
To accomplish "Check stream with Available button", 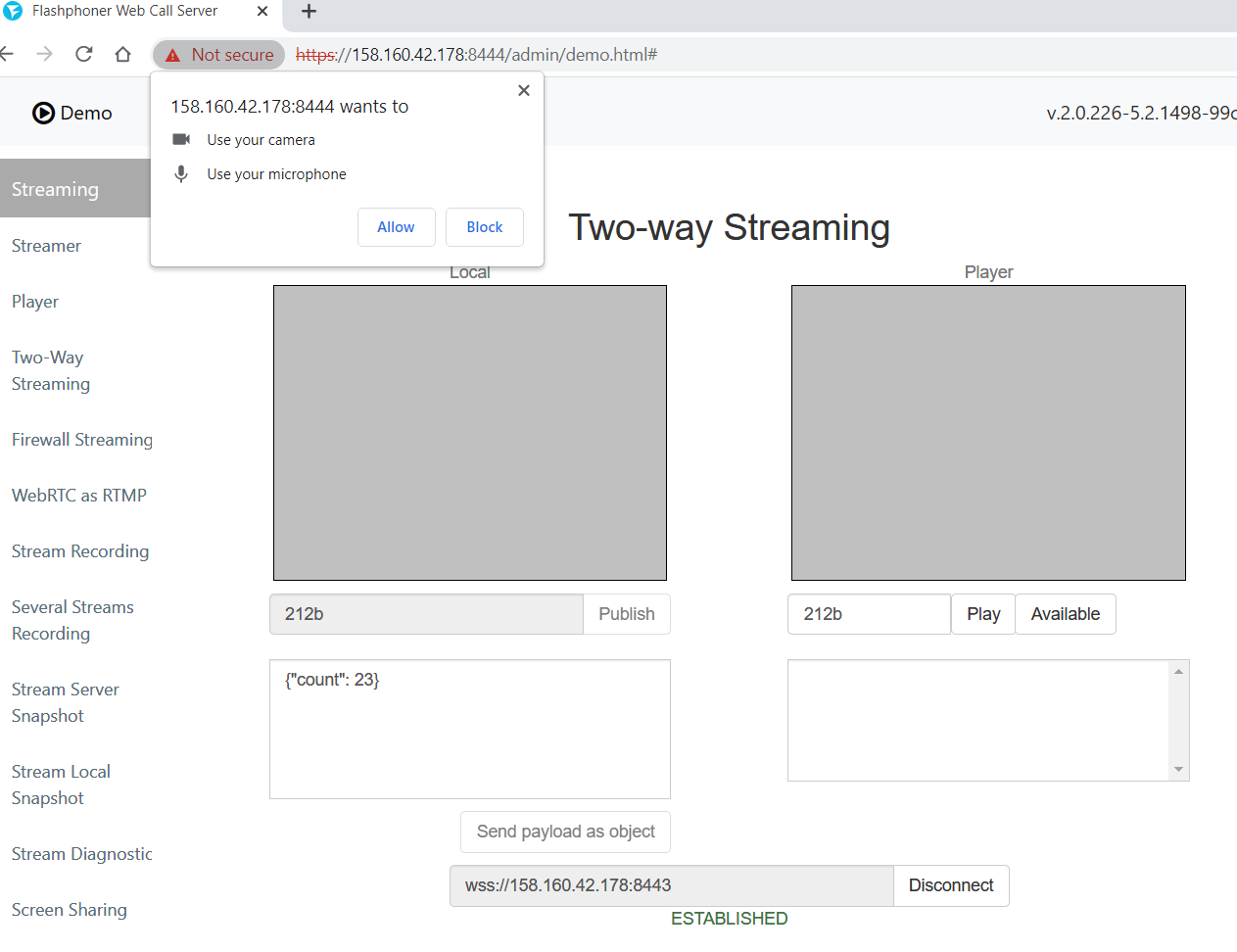I will pyautogui.click(x=1065, y=614).
